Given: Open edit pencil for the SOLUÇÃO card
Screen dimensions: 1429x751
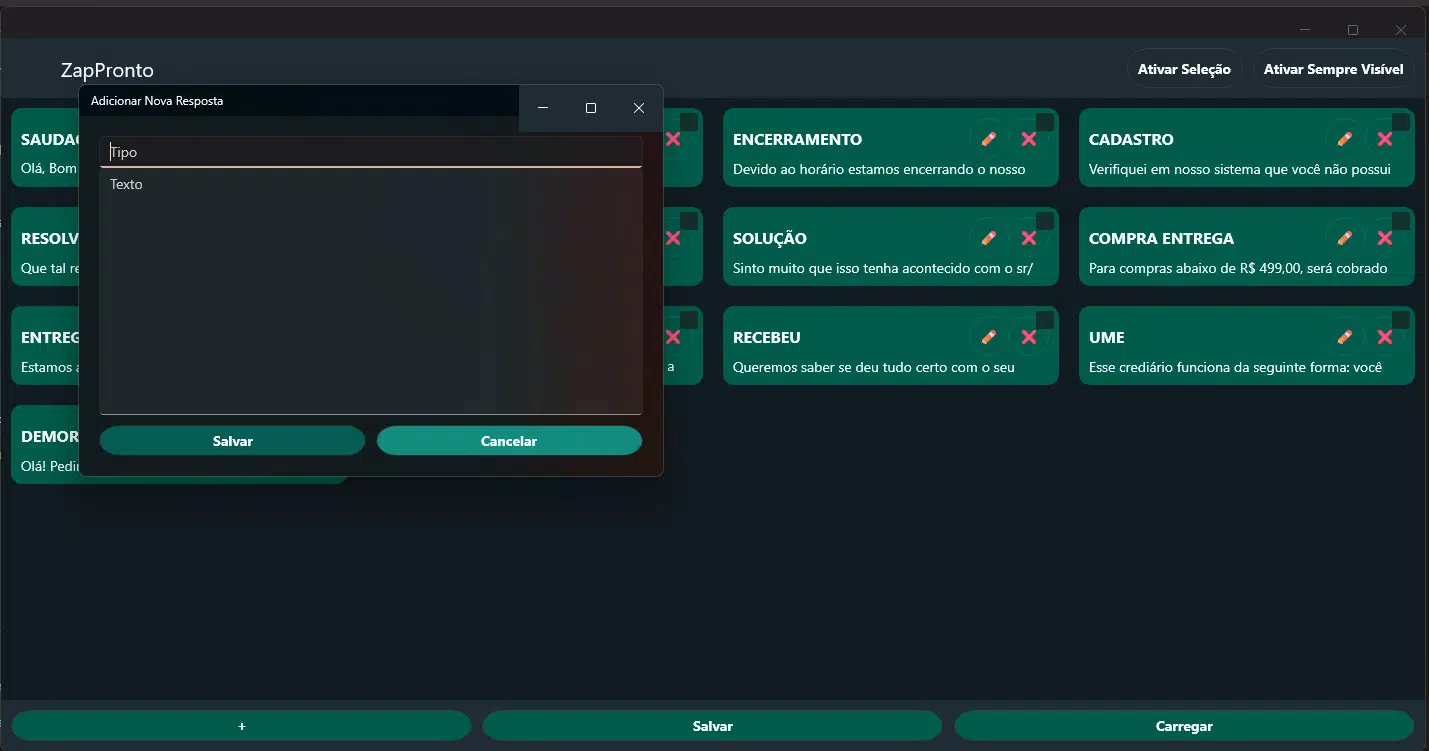Looking at the screenshot, I should [x=989, y=238].
